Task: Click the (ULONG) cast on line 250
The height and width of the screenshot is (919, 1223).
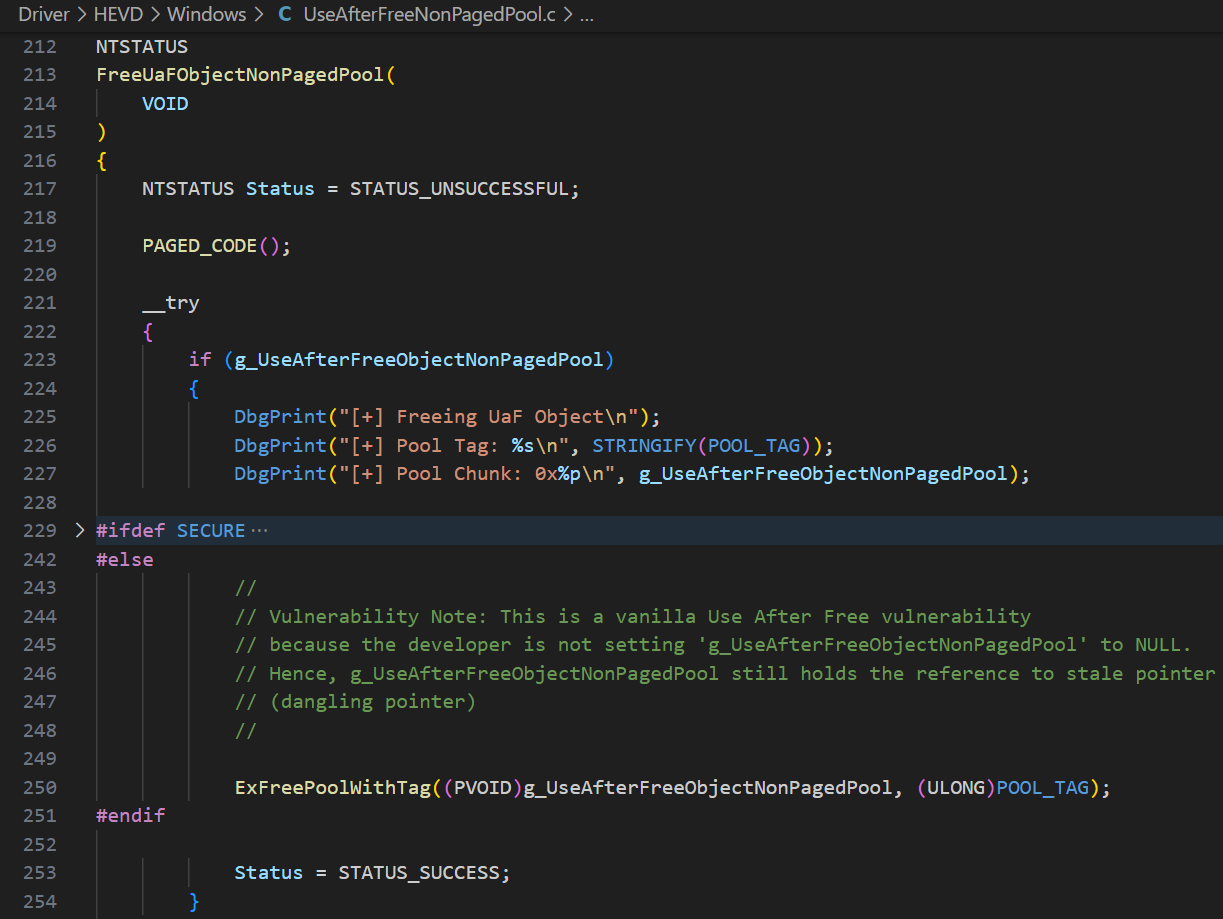Action: 957,787
